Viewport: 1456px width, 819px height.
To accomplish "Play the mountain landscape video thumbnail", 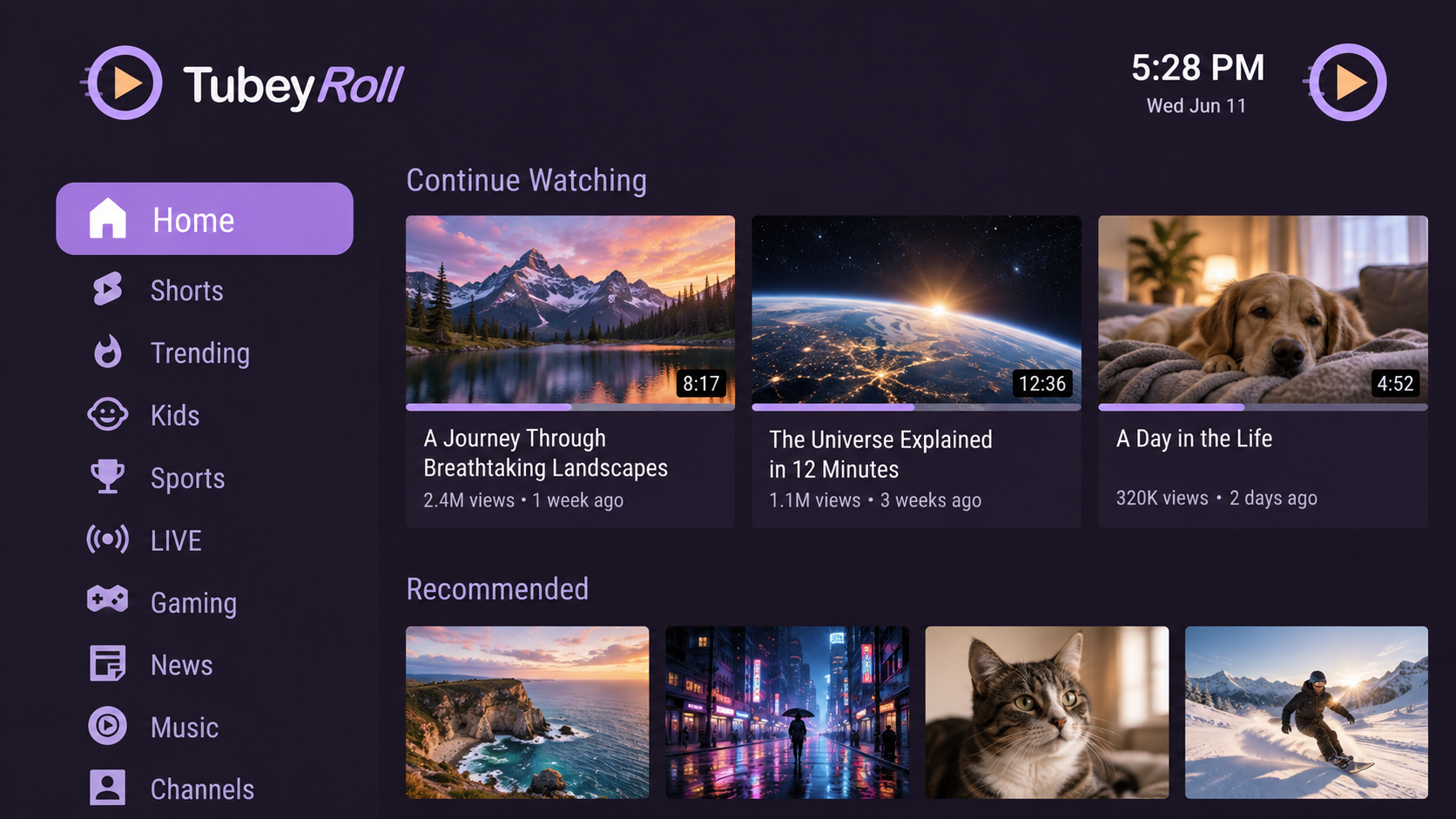I will (x=570, y=309).
